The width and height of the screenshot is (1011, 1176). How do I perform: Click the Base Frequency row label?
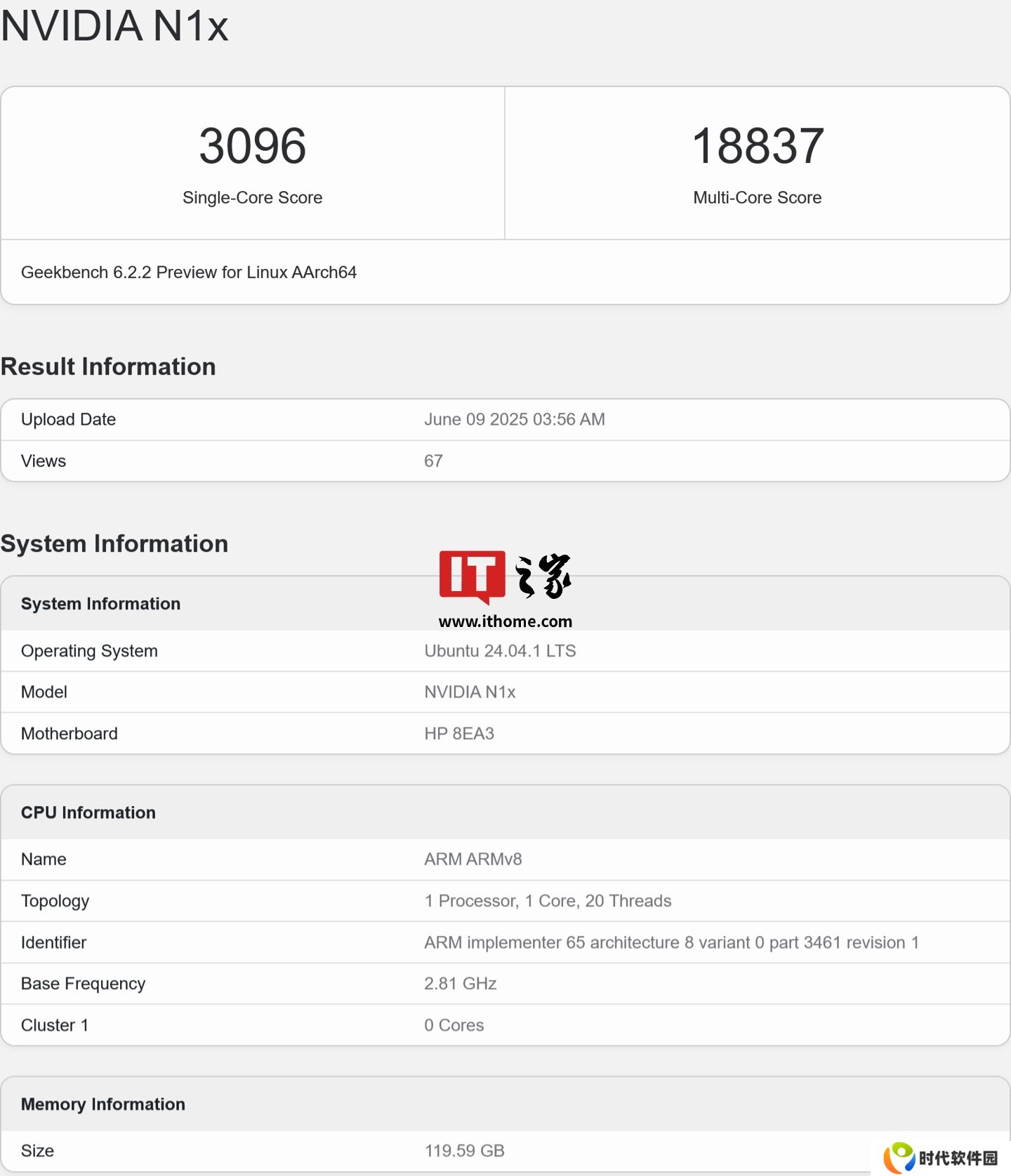tap(83, 984)
